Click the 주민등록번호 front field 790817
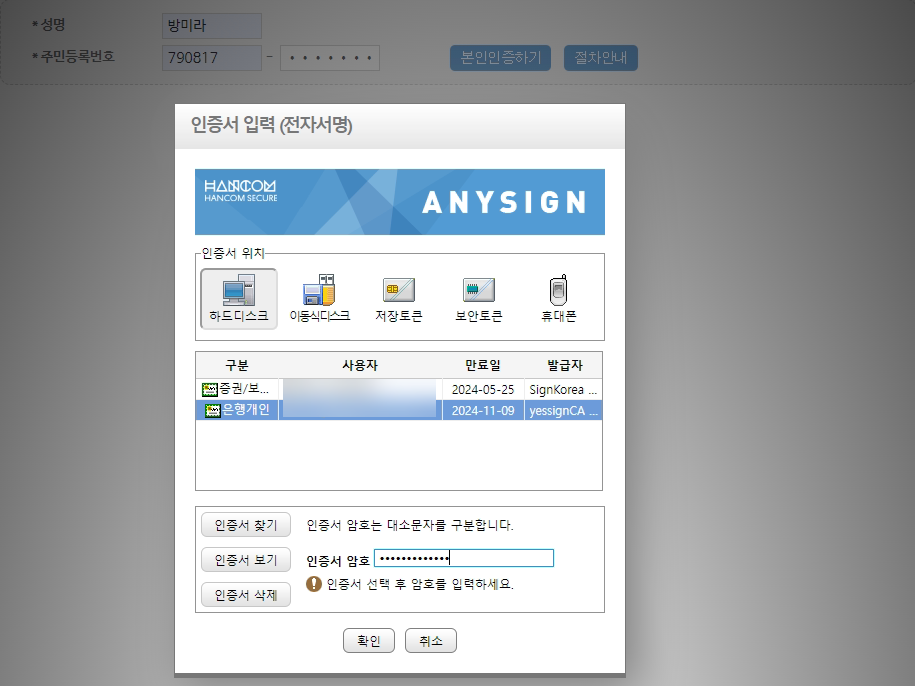The image size is (915, 686). tap(212, 58)
